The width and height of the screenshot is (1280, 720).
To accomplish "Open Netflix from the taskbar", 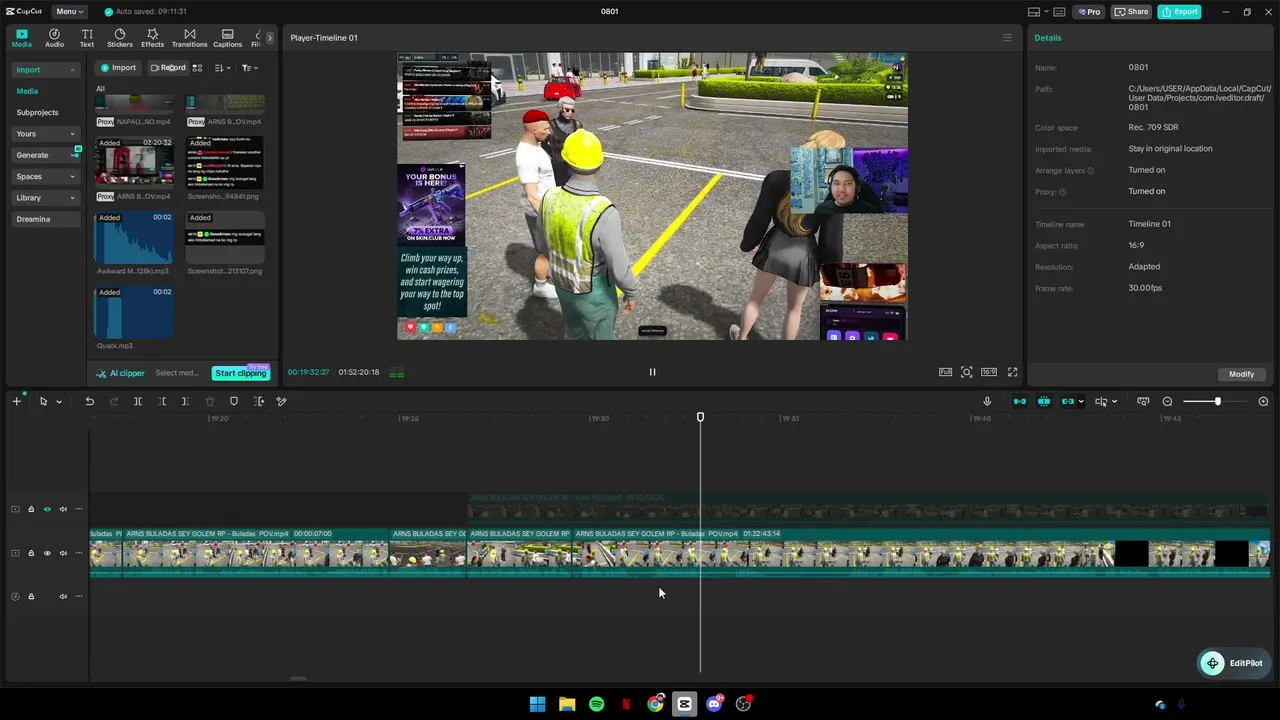I will click(625, 704).
